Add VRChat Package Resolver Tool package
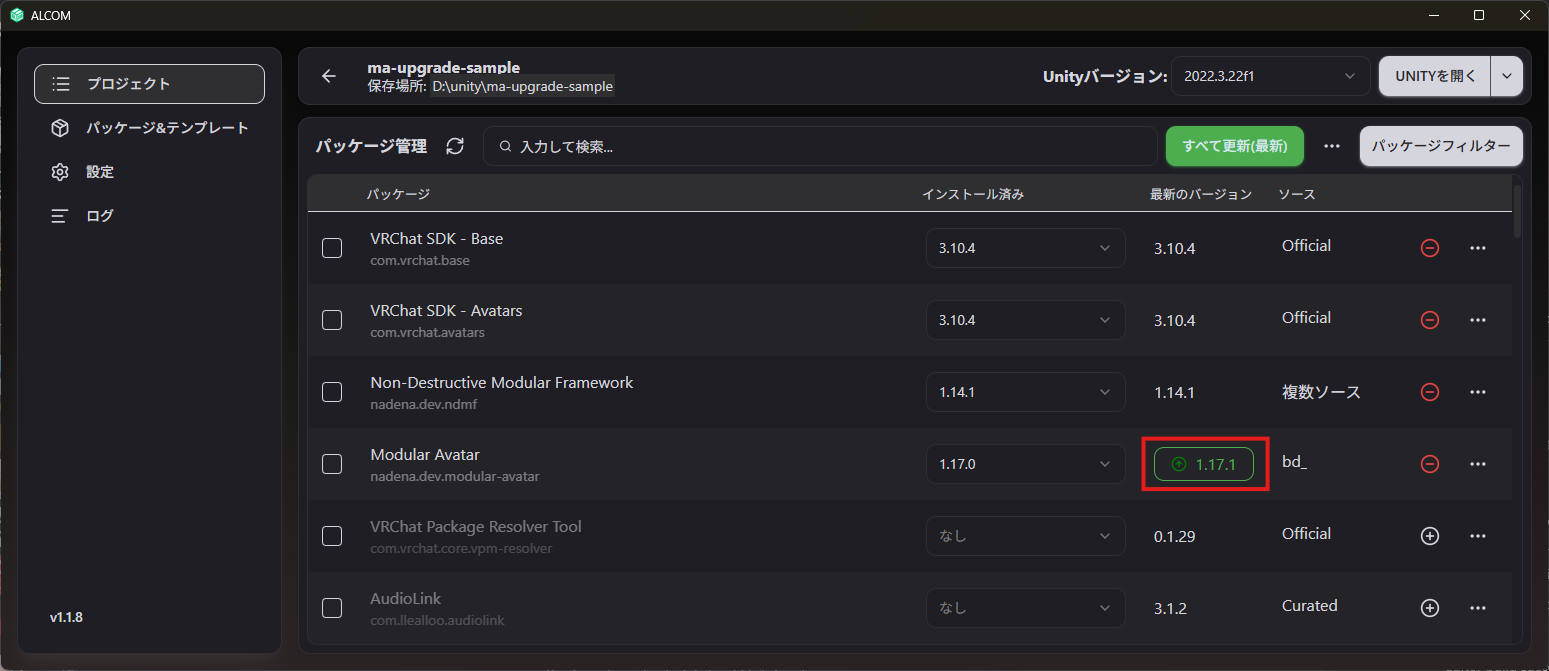Screen dimensions: 1549x671 point(1430,536)
